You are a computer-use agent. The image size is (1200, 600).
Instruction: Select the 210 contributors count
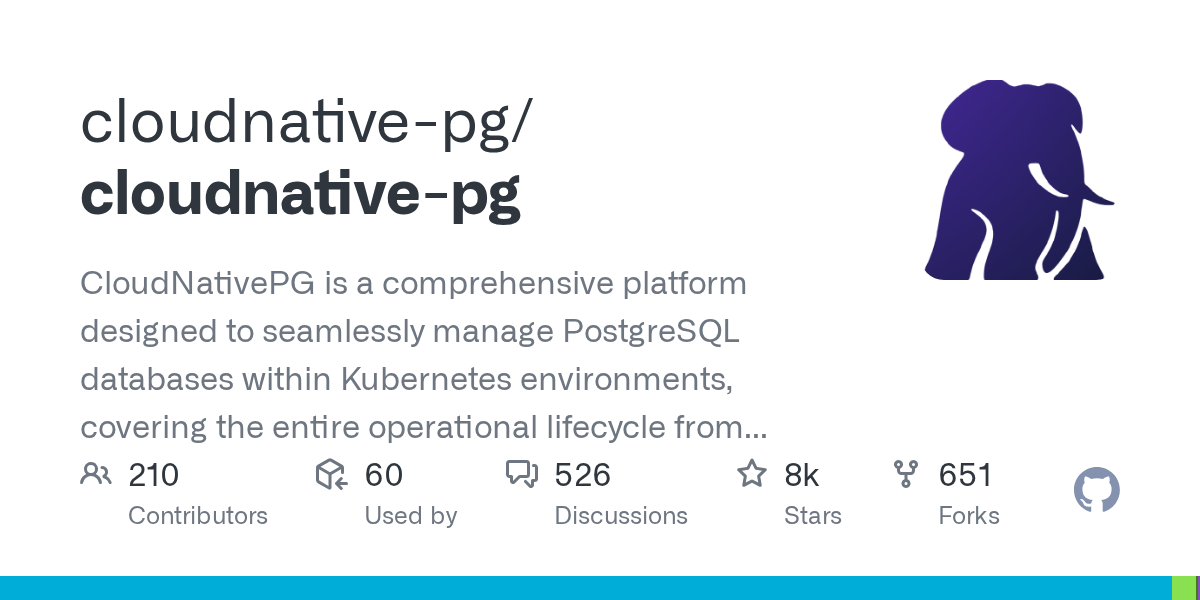[x=154, y=475]
